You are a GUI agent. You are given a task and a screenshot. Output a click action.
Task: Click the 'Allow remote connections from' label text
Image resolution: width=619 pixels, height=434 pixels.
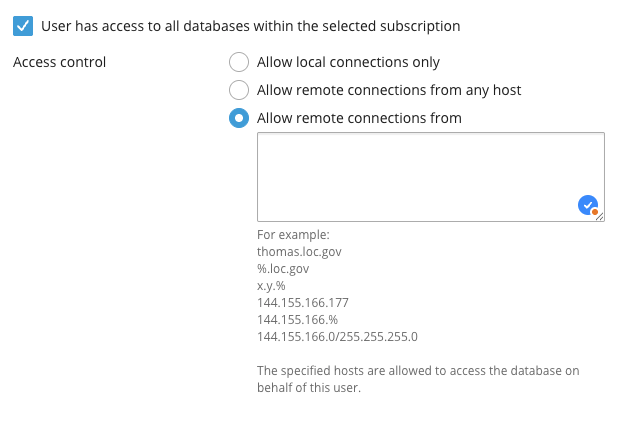[x=359, y=118]
